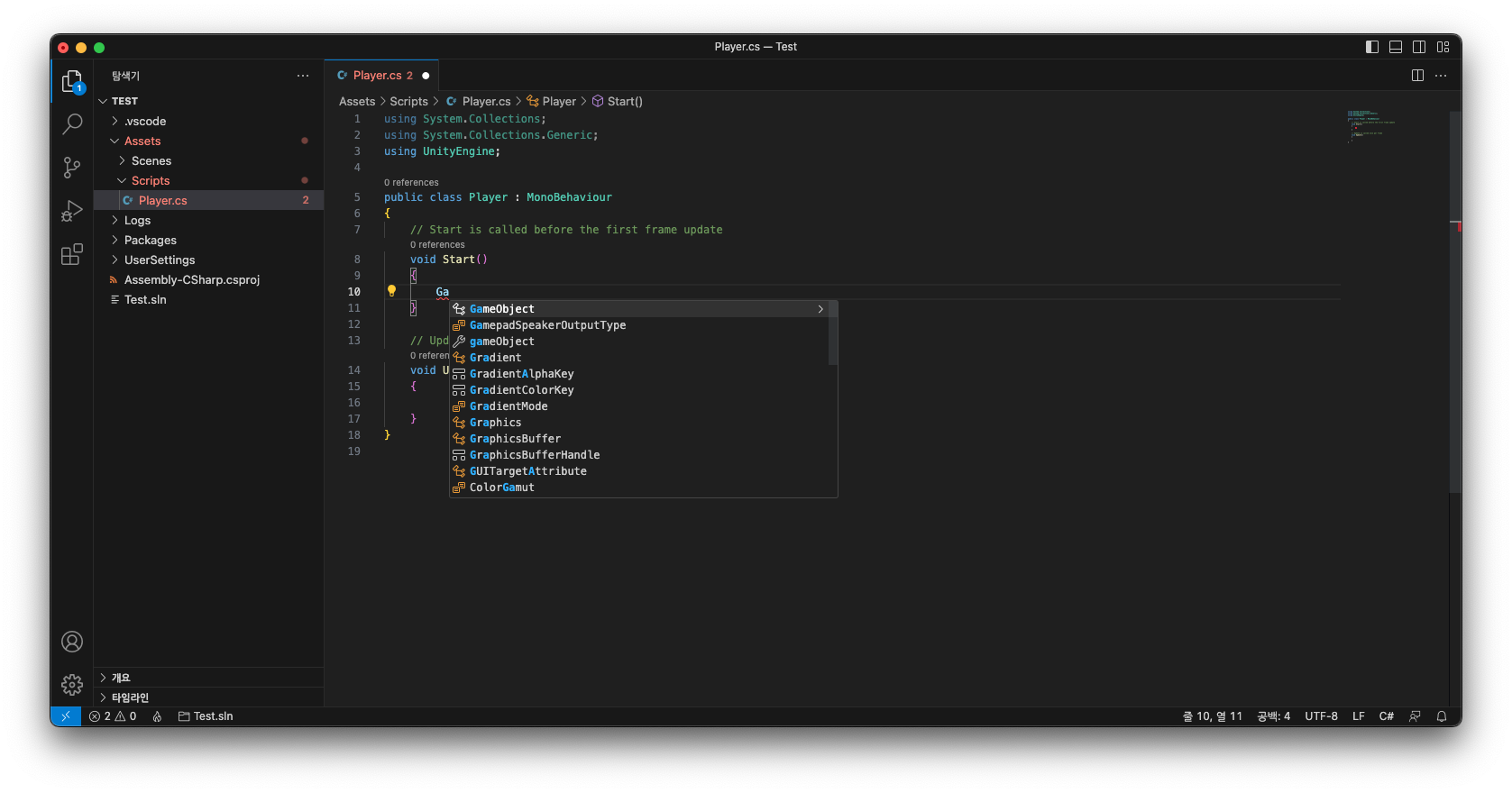1512x793 pixels.
Task: Customize layout from title bar
Action: click(1443, 47)
